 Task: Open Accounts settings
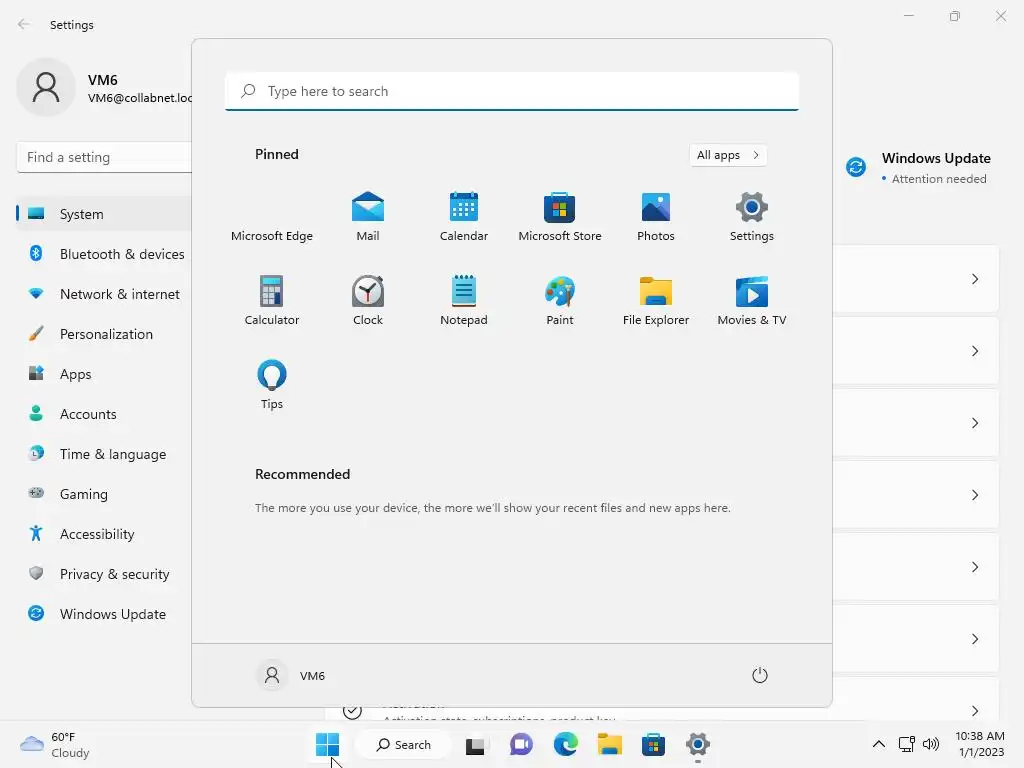(x=104, y=414)
